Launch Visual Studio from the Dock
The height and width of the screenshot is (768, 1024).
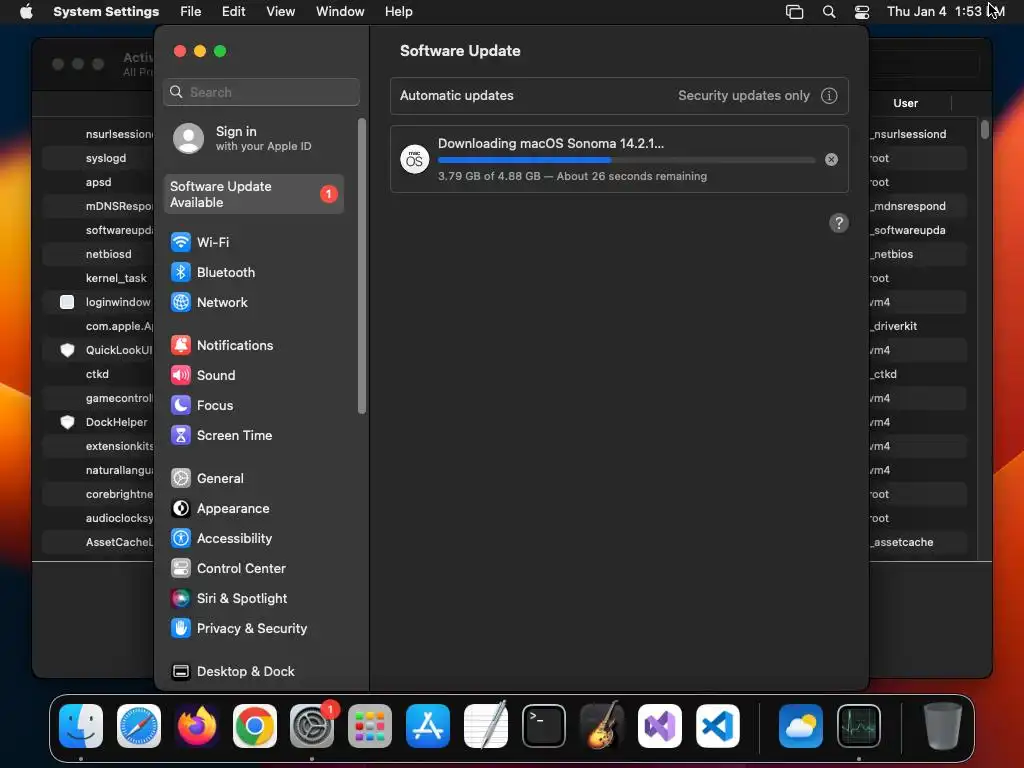click(x=660, y=726)
